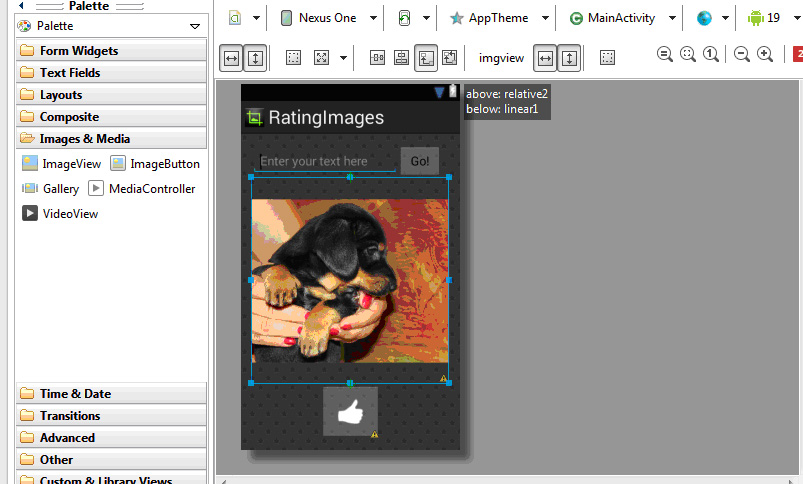Click imgview margins icon
Screen dimensions: 803x484
pyautogui.click(x=607, y=57)
